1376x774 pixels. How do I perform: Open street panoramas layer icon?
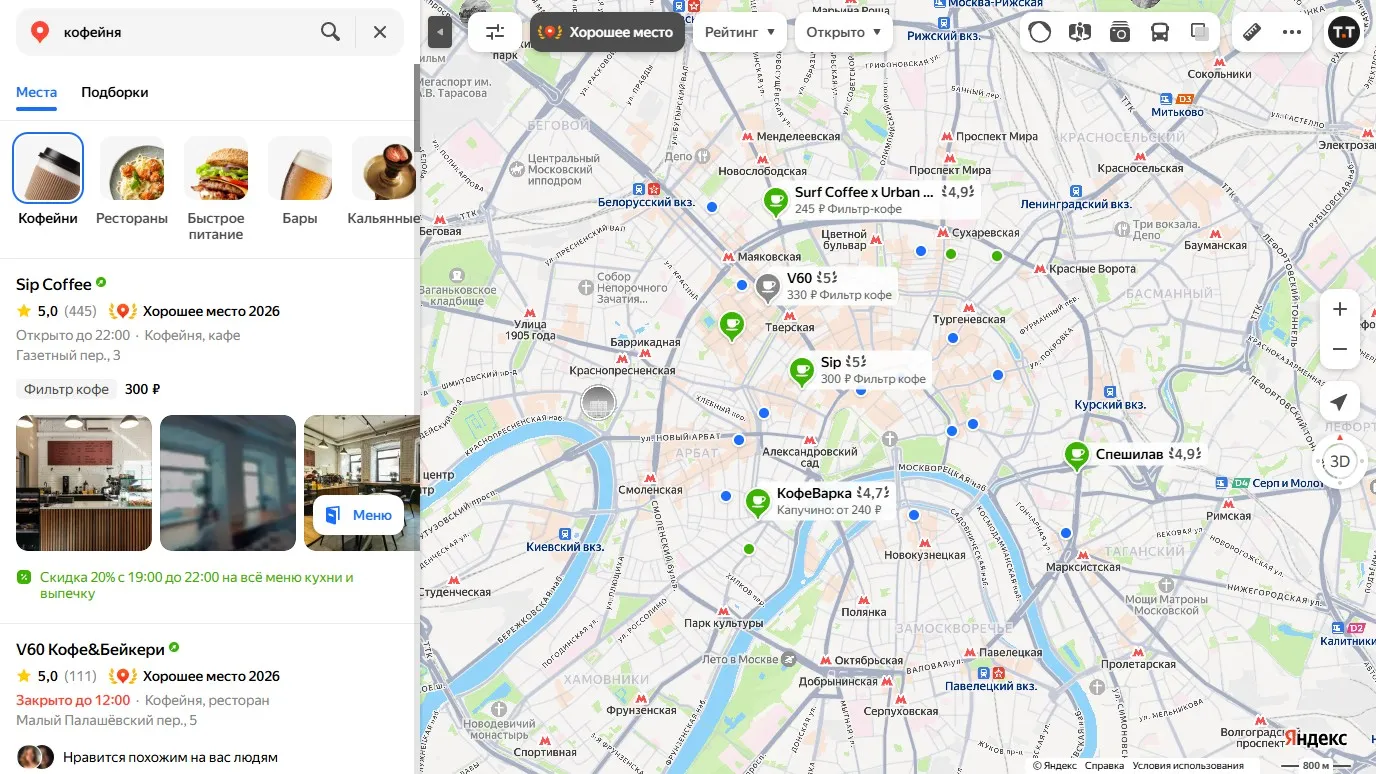(1079, 32)
